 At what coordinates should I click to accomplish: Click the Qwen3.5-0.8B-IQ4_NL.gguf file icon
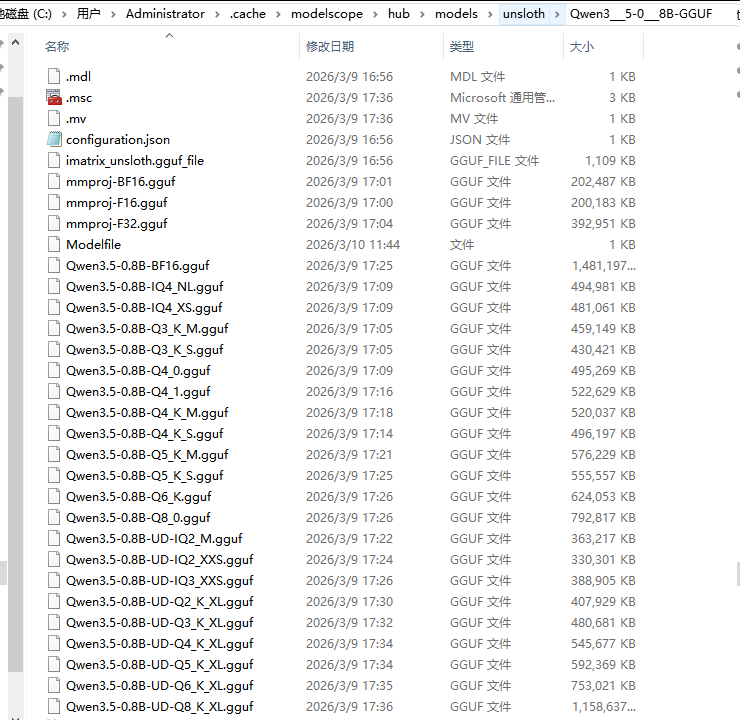click(x=54, y=286)
